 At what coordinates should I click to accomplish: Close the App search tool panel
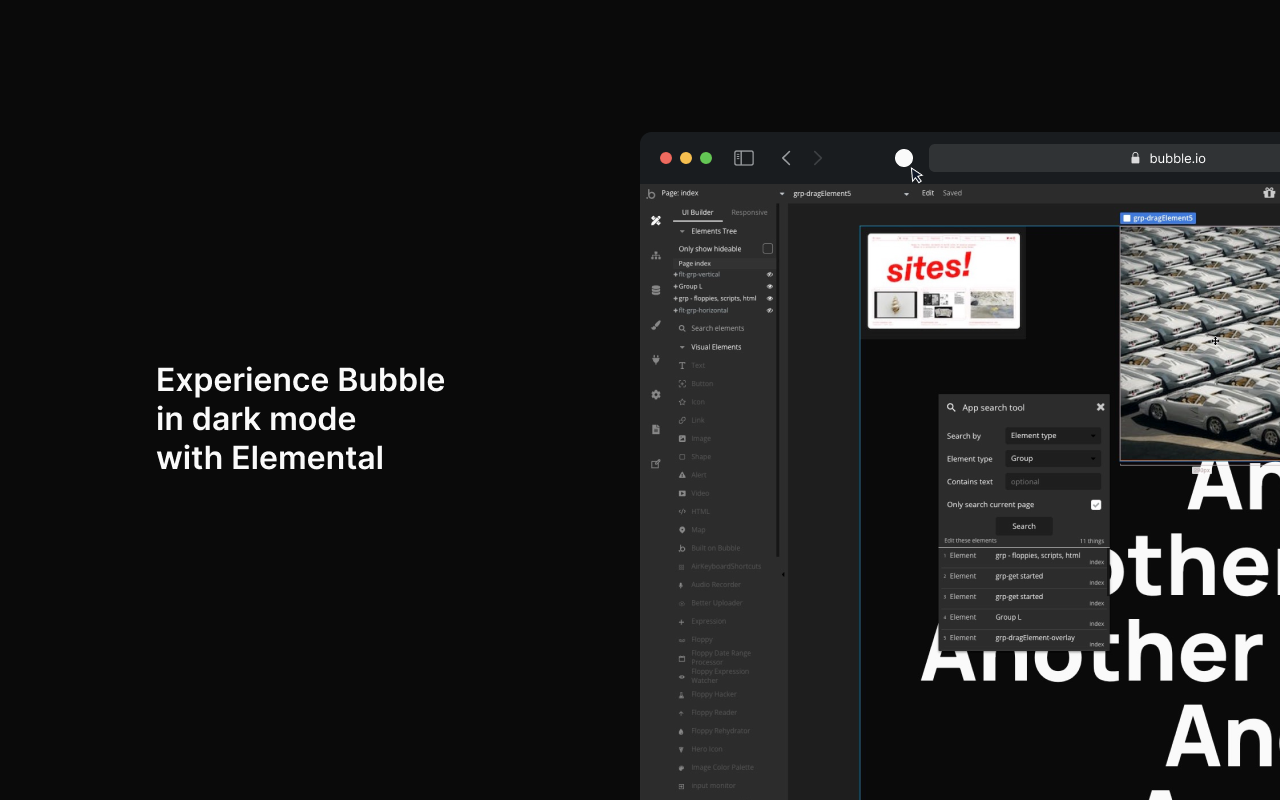pyautogui.click(x=1100, y=407)
